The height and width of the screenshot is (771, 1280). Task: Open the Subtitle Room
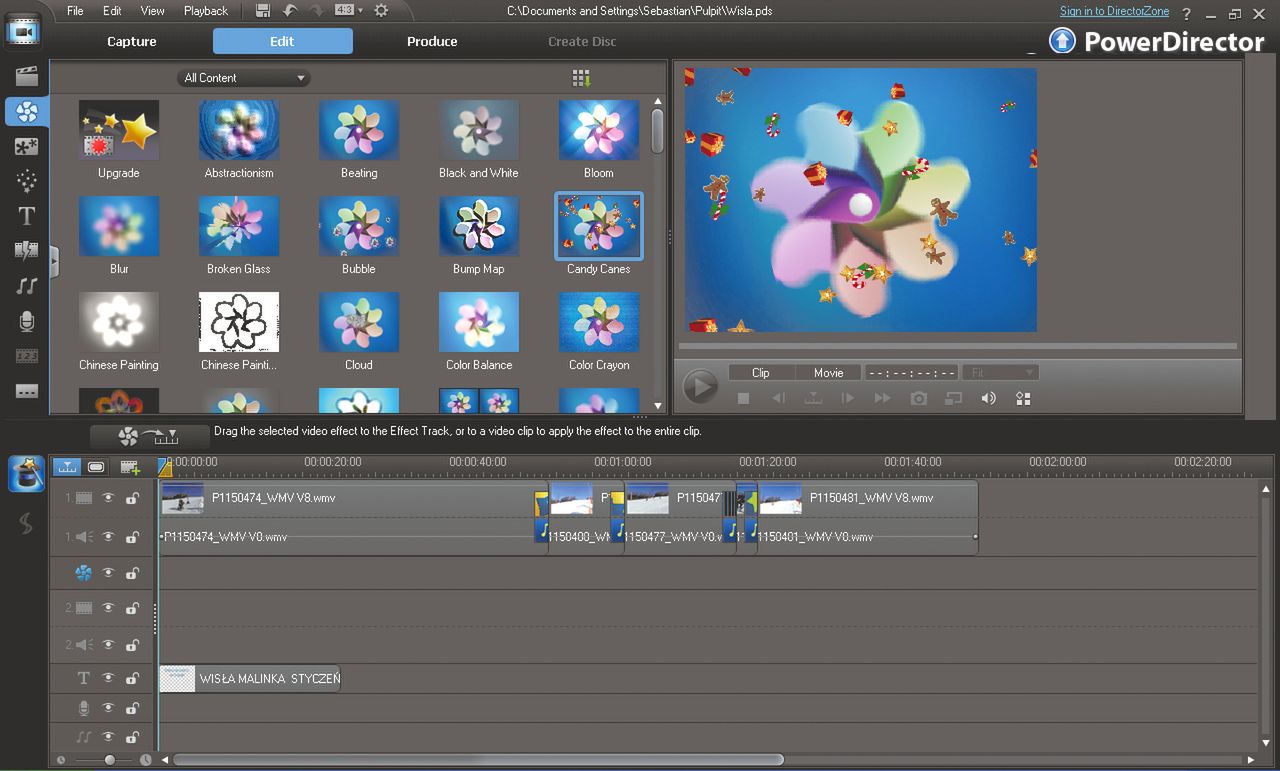coord(26,391)
